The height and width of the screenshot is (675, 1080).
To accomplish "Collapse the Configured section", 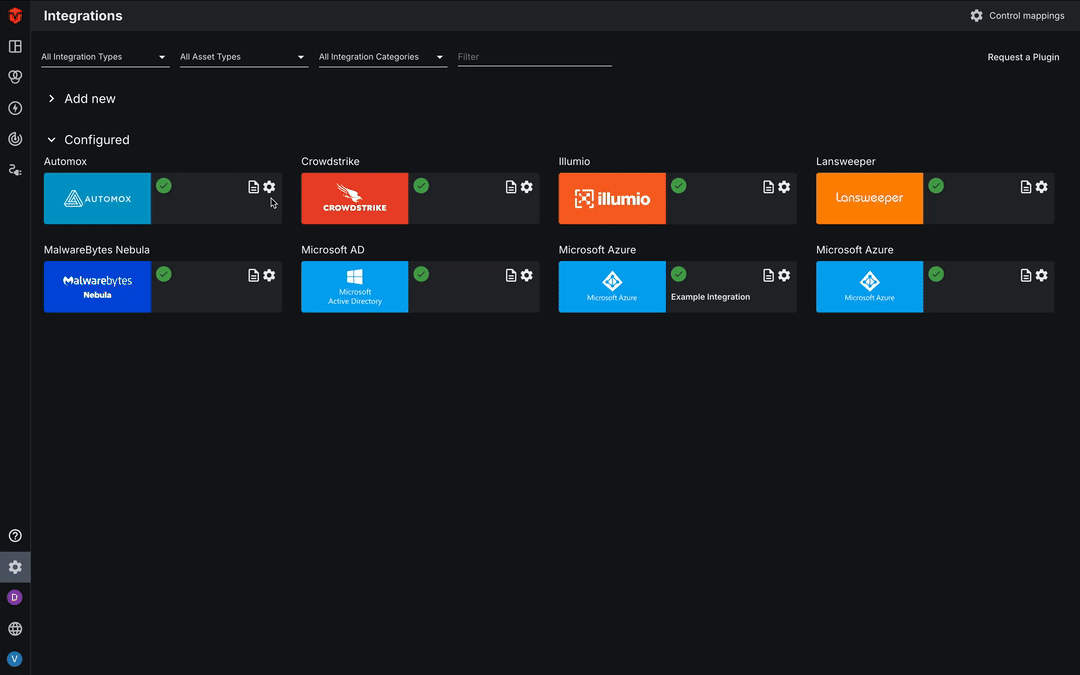I will [88, 140].
